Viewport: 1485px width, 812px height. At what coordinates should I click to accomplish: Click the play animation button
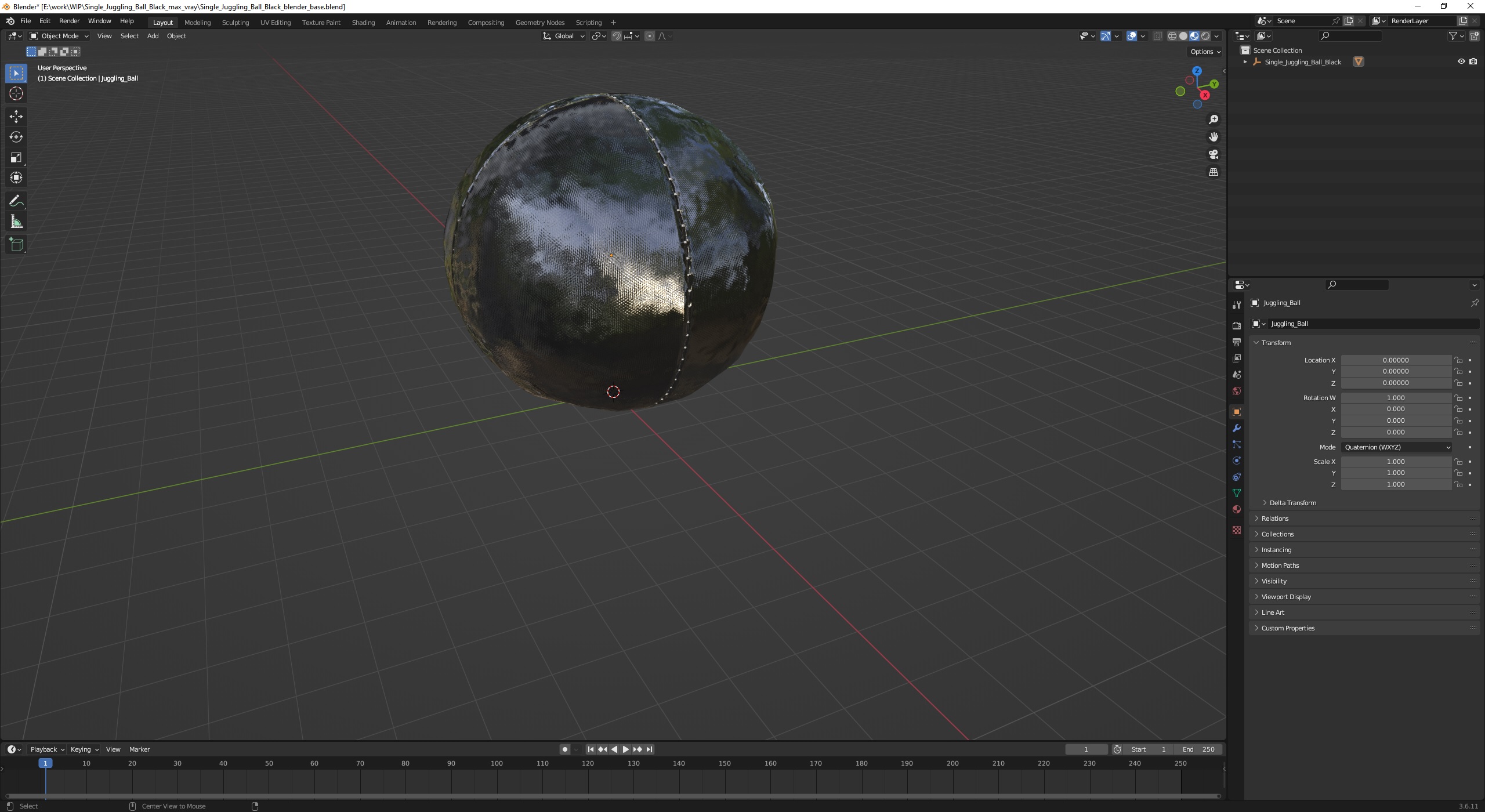coord(625,749)
